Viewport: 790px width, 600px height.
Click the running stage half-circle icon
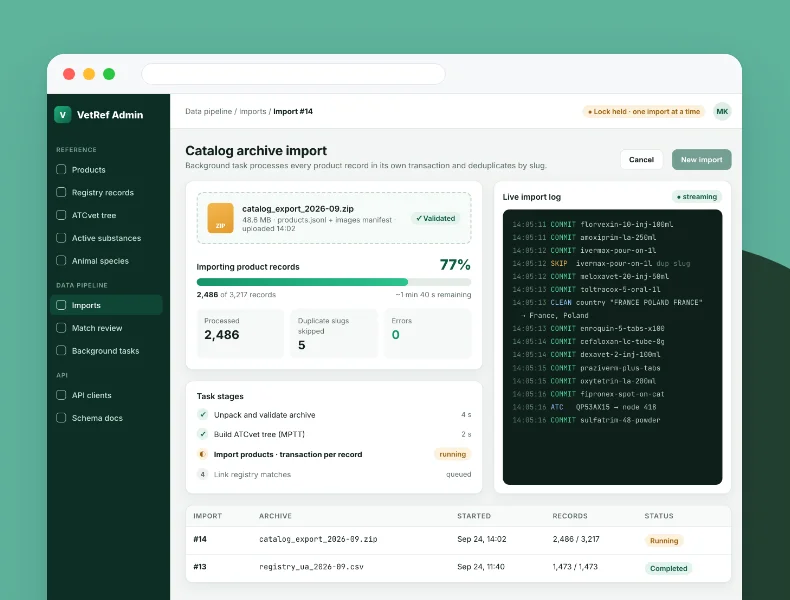pyautogui.click(x=203, y=454)
